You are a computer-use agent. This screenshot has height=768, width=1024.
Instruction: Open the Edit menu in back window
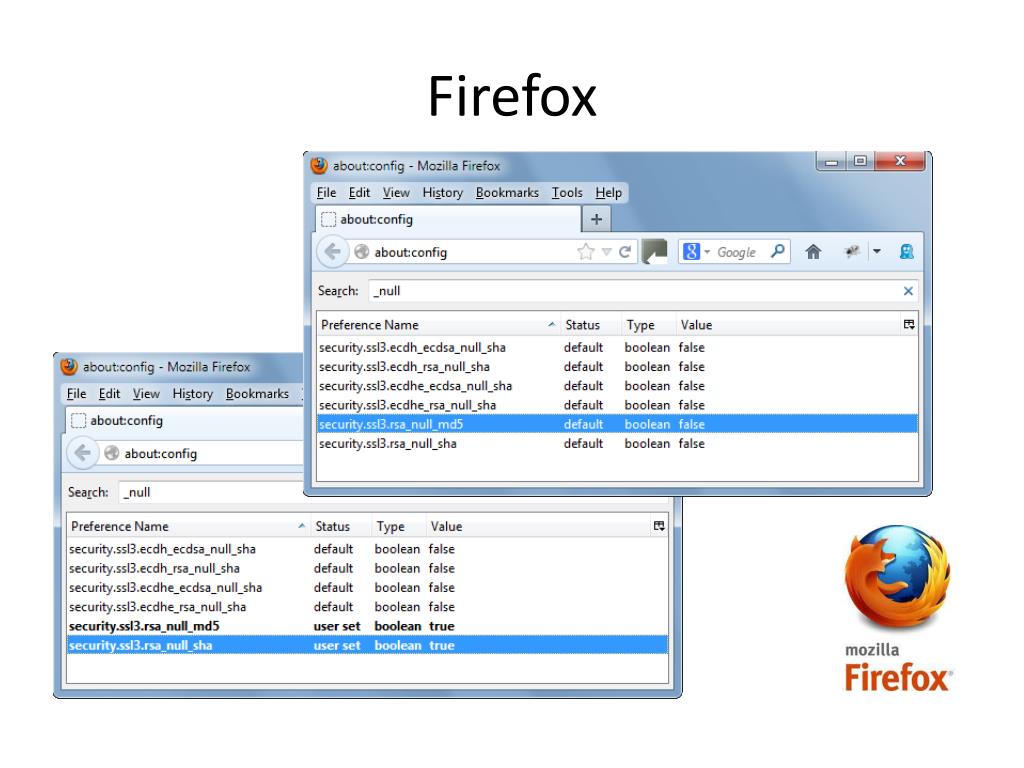coord(109,394)
